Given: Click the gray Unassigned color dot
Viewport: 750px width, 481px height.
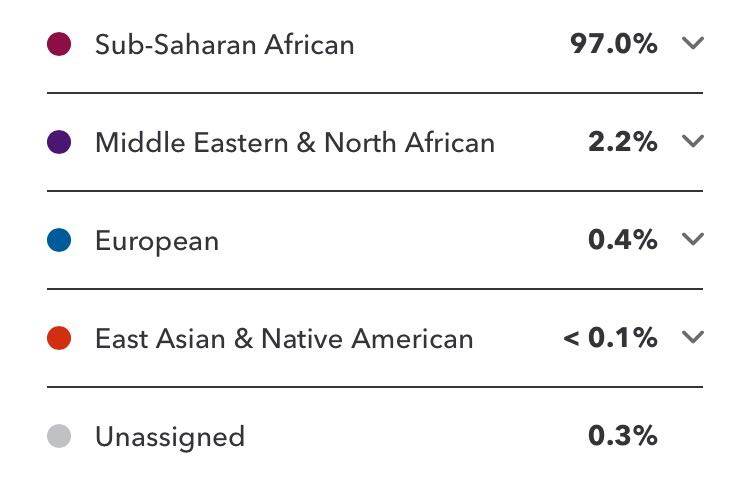Looking at the screenshot, I should point(59,436).
